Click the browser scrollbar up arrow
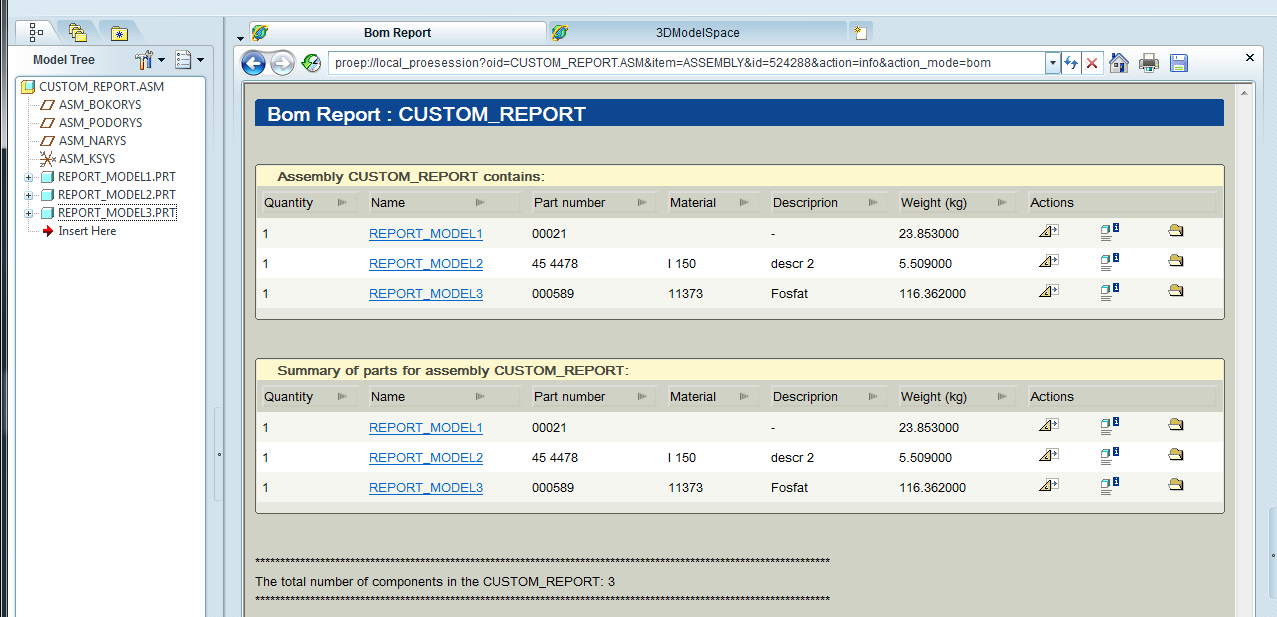Viewport: 1277px width, 617px height. click(x=1246, y=92)
